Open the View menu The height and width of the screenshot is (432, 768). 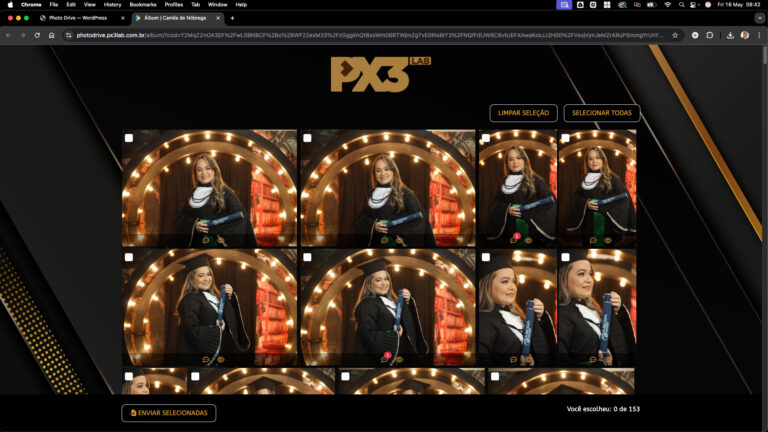click(x=90, y=4)
